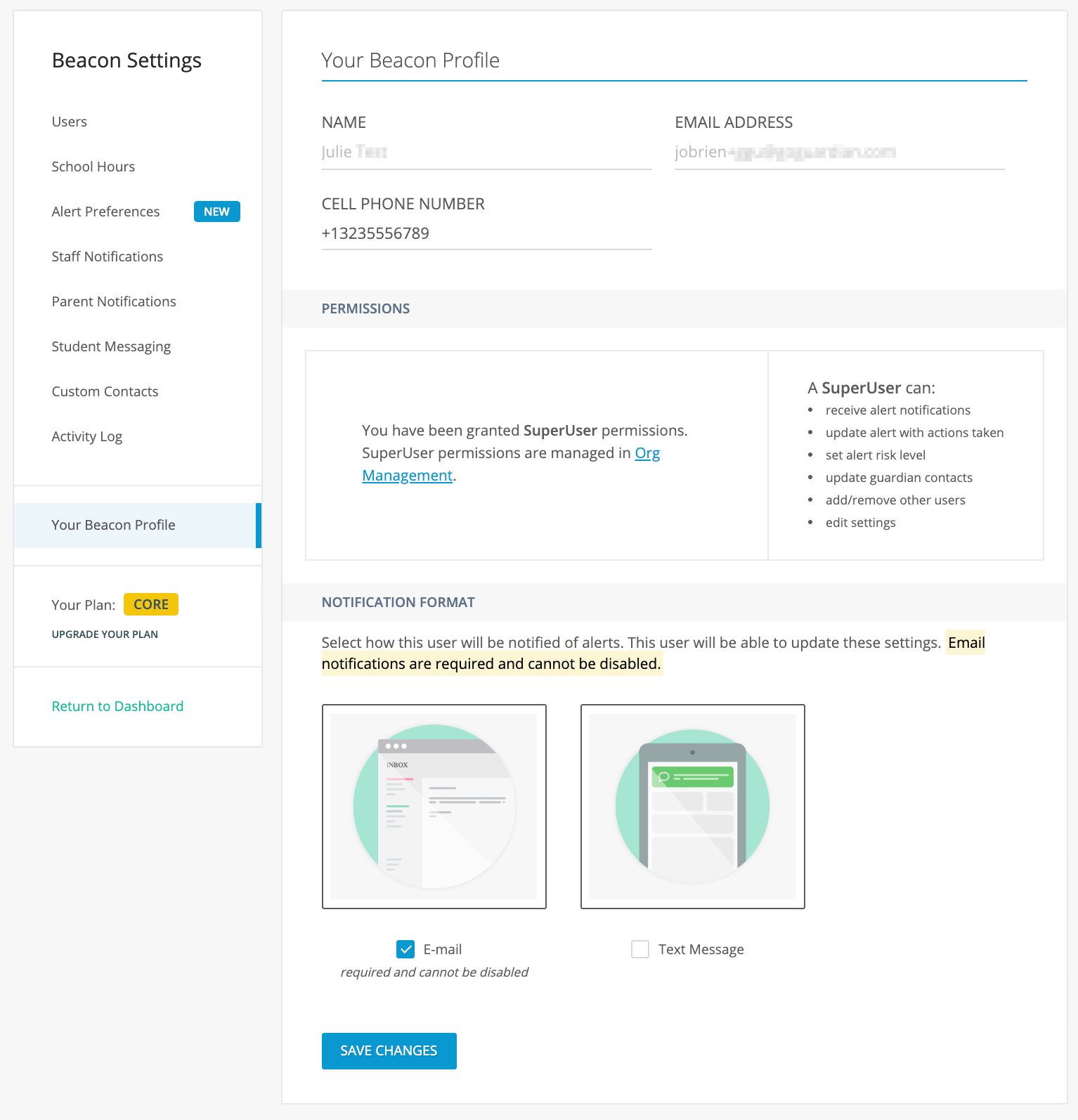Viewport: 1078px width, 1120px height.
Task: Select the email inbox illustration card
Action: pos(434,807)
